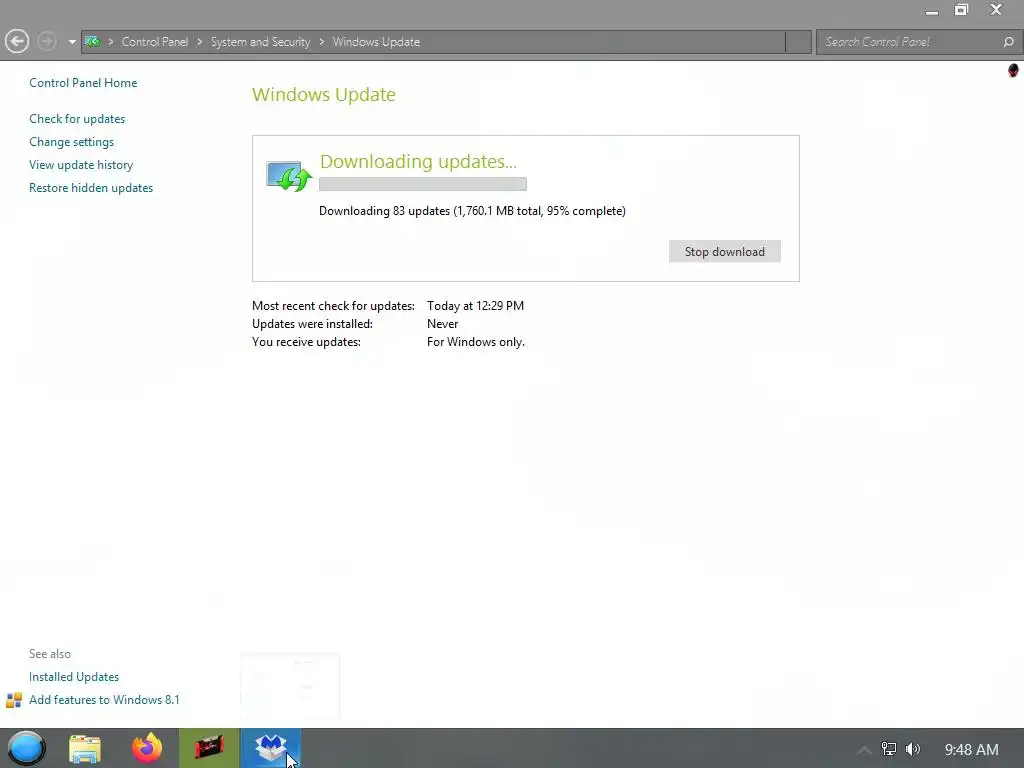Close the Windows Update window
1024x768 pixels.
tap(996, 10)
